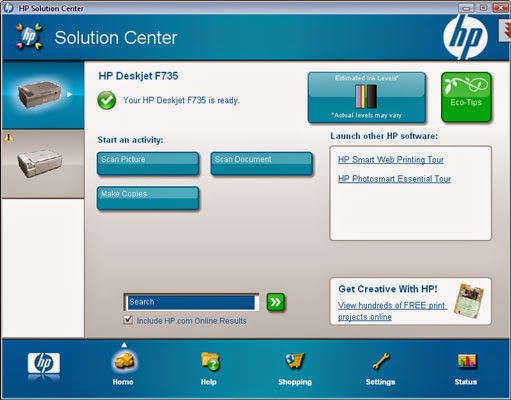Click the green search go arrow
Viewport: 511px width, 400px height.
coord(276,302)
